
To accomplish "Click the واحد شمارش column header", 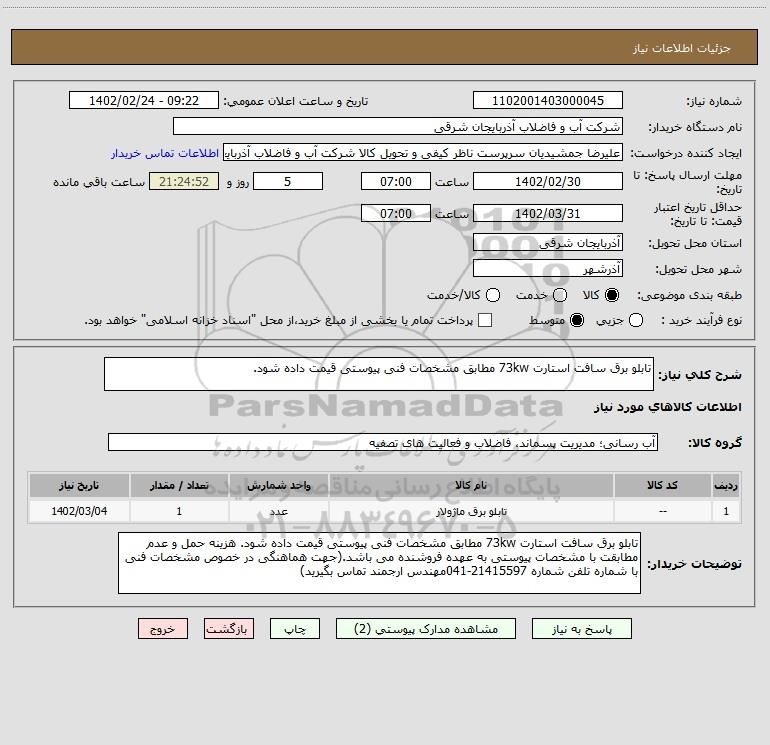I will [x=278, y=485].
